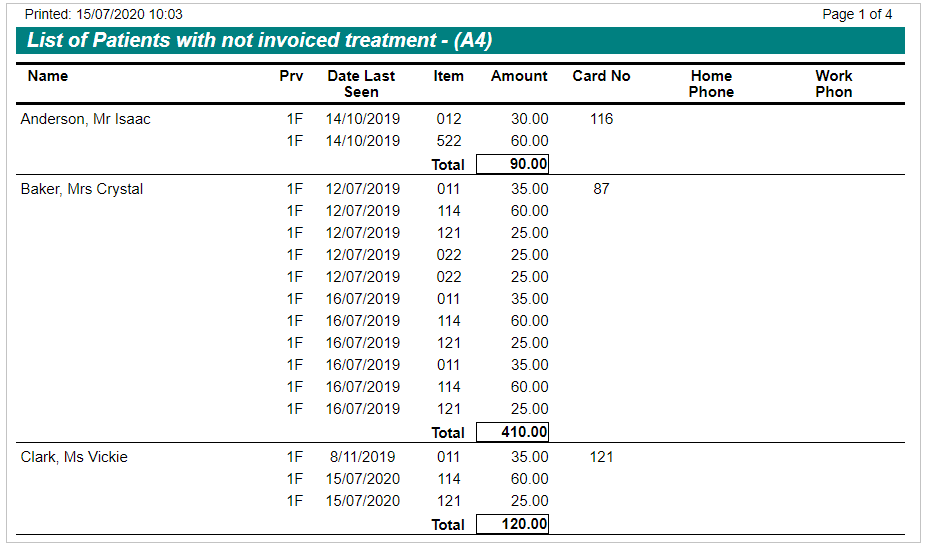Click the Home Phone column header
This screenshot has height=547, width=927.
(711, 84)
